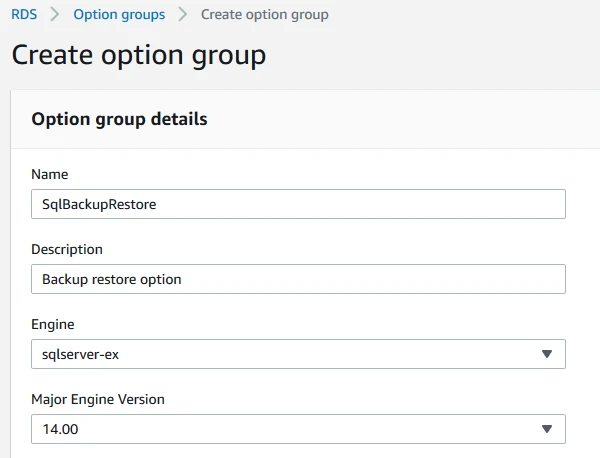600x458 pixels.
Task: Click the 'Option group details' section header
Action: point(119,119)
